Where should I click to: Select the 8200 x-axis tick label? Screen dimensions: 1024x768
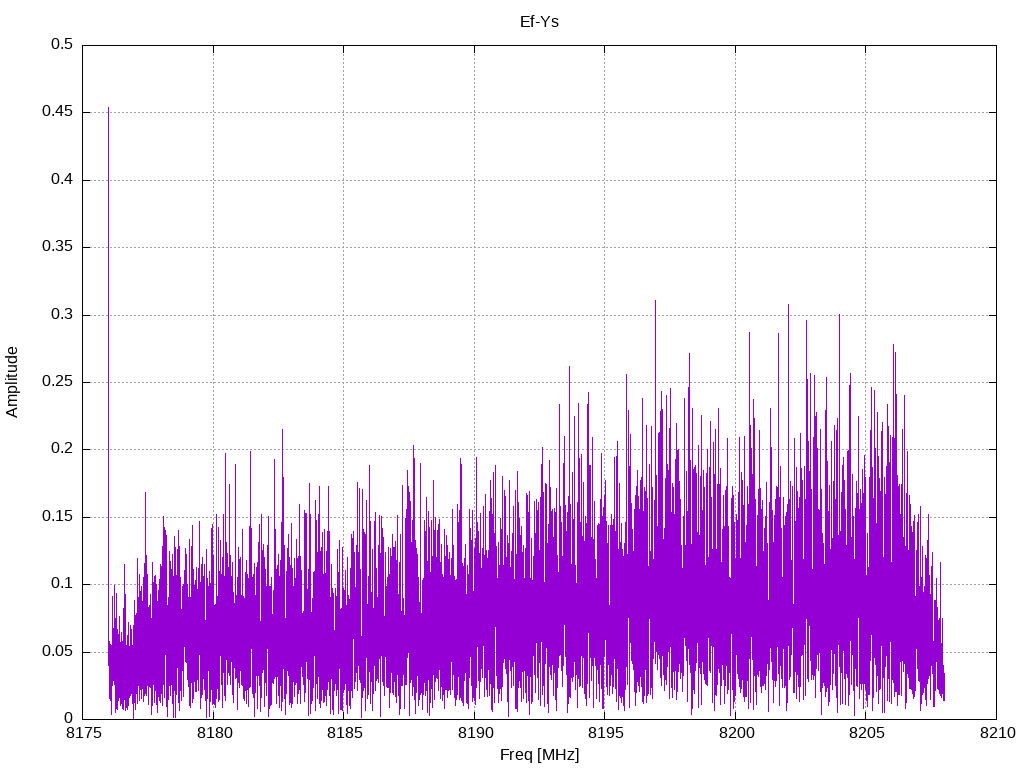point(735,735)
